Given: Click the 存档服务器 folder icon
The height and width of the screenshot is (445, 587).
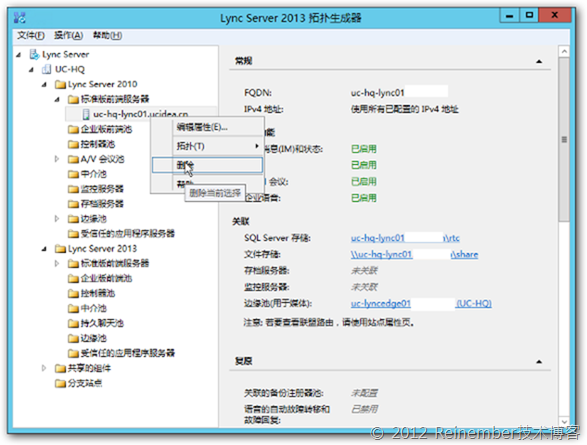Looking at the screenshot, I should point(73,204).
